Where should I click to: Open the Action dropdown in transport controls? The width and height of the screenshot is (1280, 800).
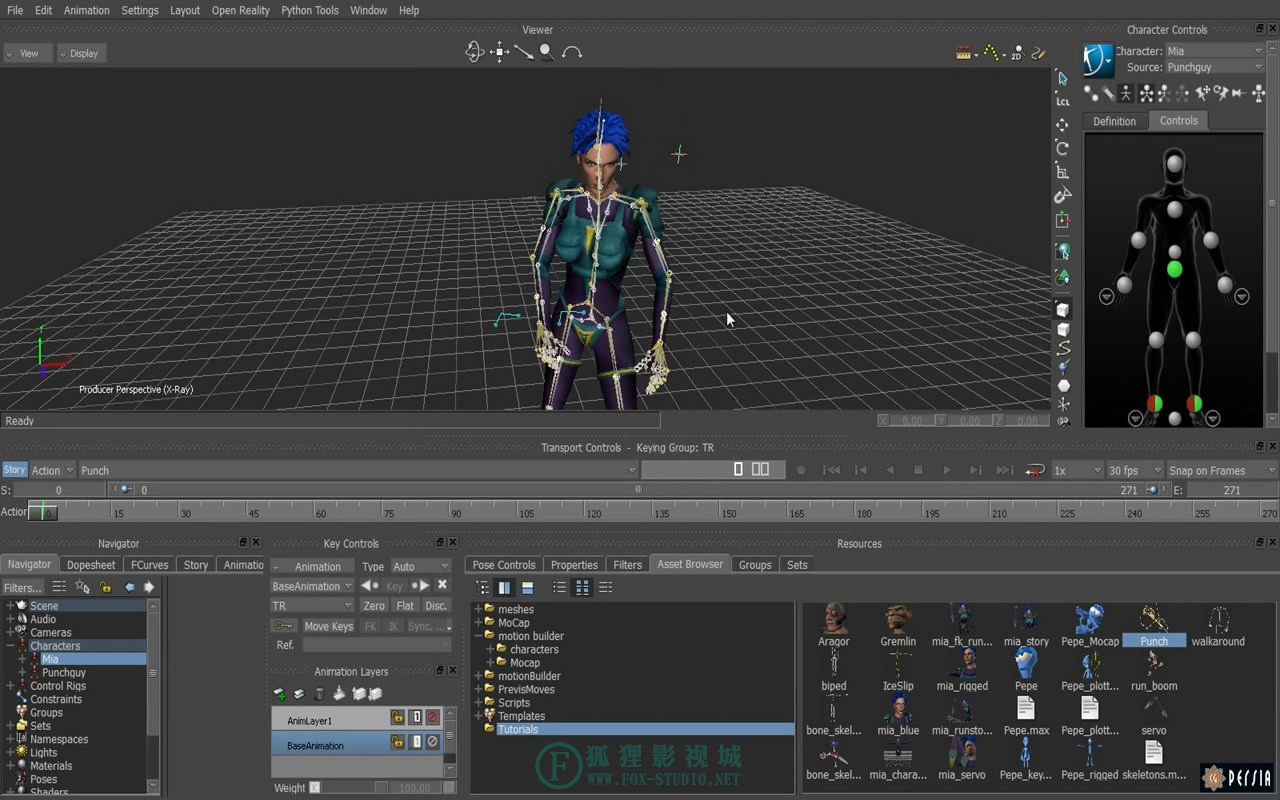[x=52, y=470]
